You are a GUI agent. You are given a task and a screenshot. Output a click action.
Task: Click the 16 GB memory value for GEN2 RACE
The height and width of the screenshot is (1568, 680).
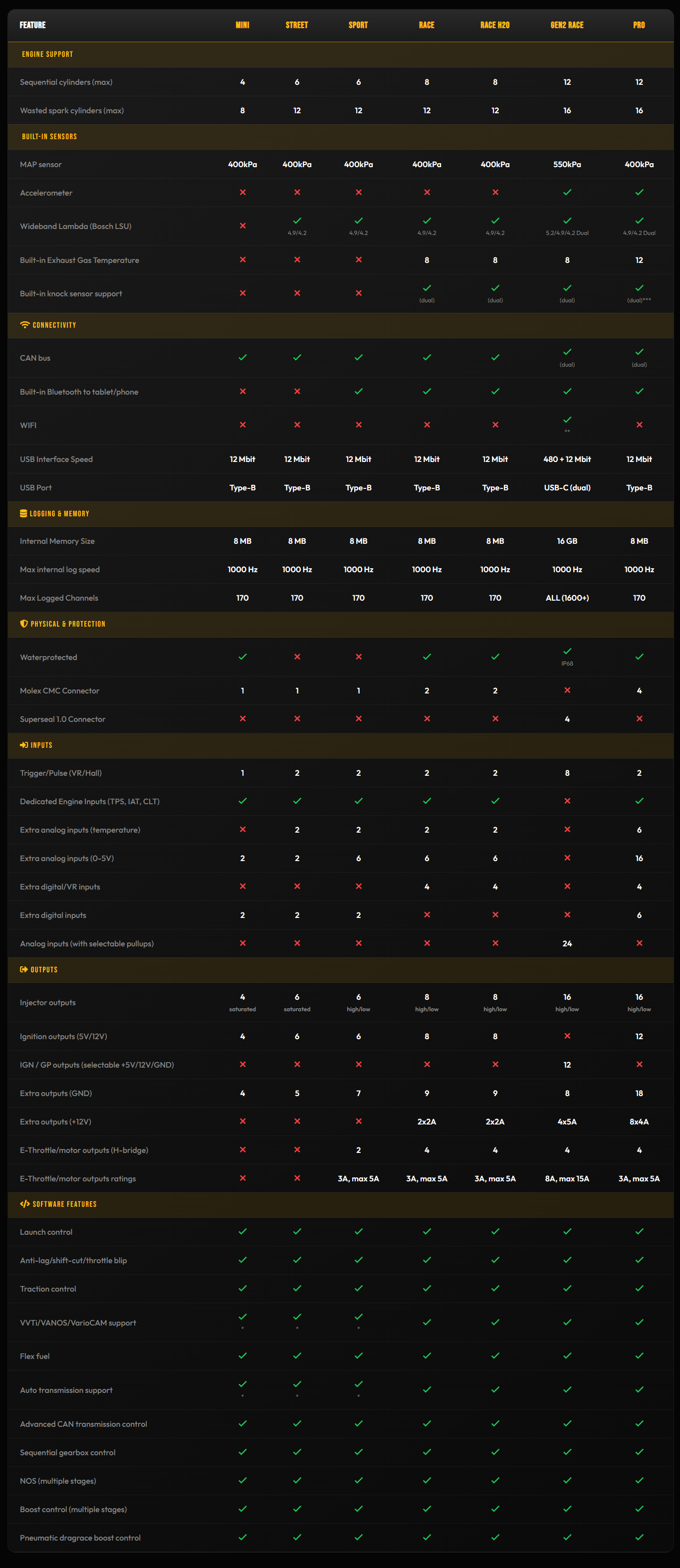(x=567, y=541)
